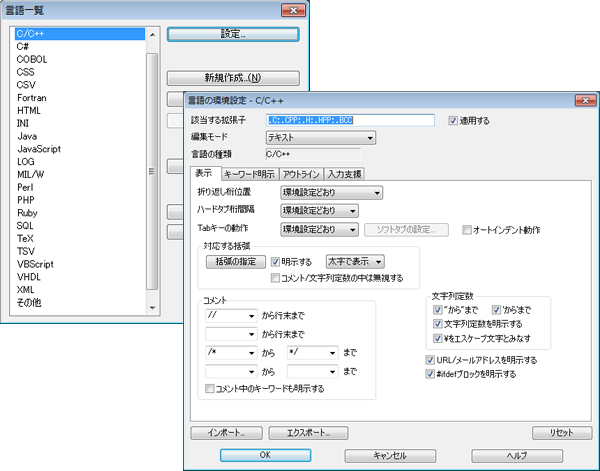Uncheck URL/メールアドレスを明示する
This screenshot has height=471, width=600.
point(430,359)
